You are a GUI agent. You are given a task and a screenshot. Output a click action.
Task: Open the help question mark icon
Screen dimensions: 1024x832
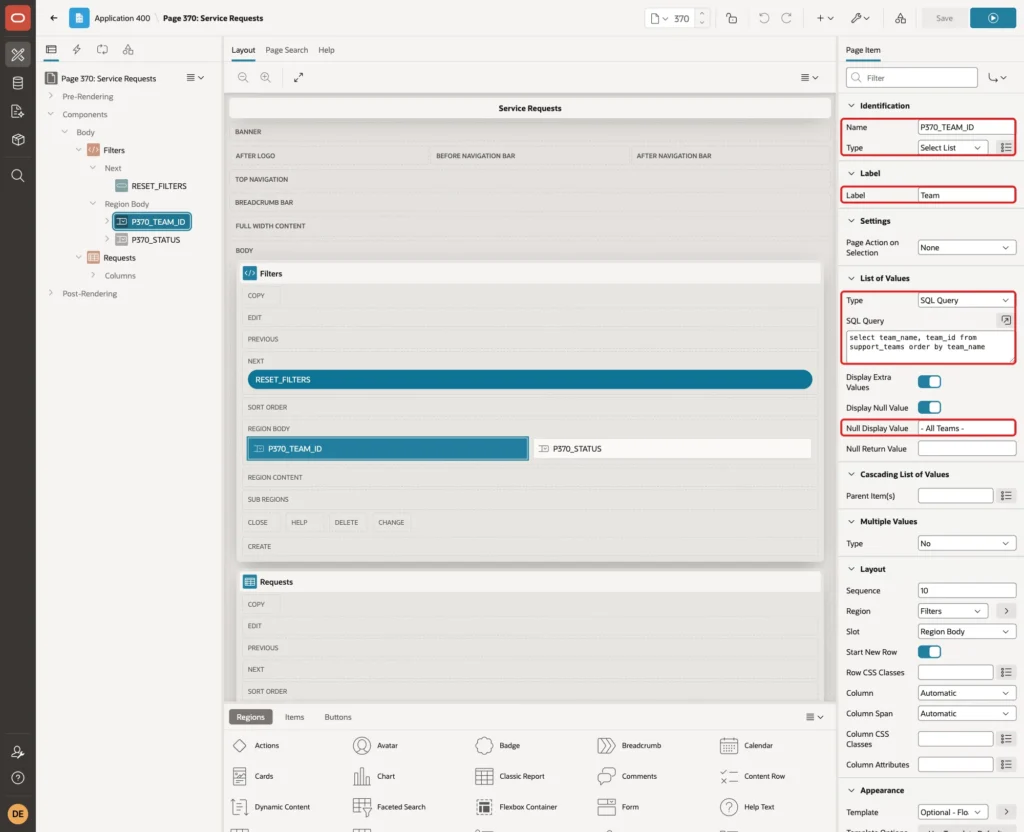coord(18,778)
